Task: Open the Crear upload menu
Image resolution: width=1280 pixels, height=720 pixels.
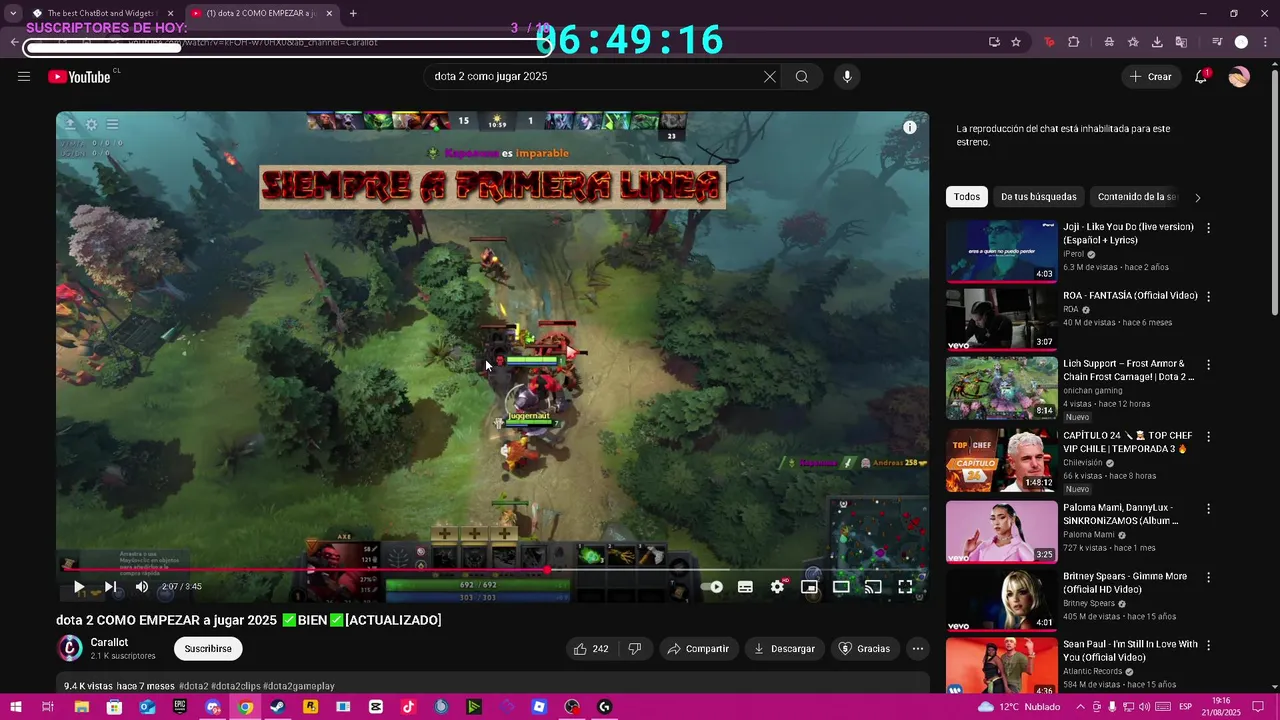Action: click(1150, 77)
